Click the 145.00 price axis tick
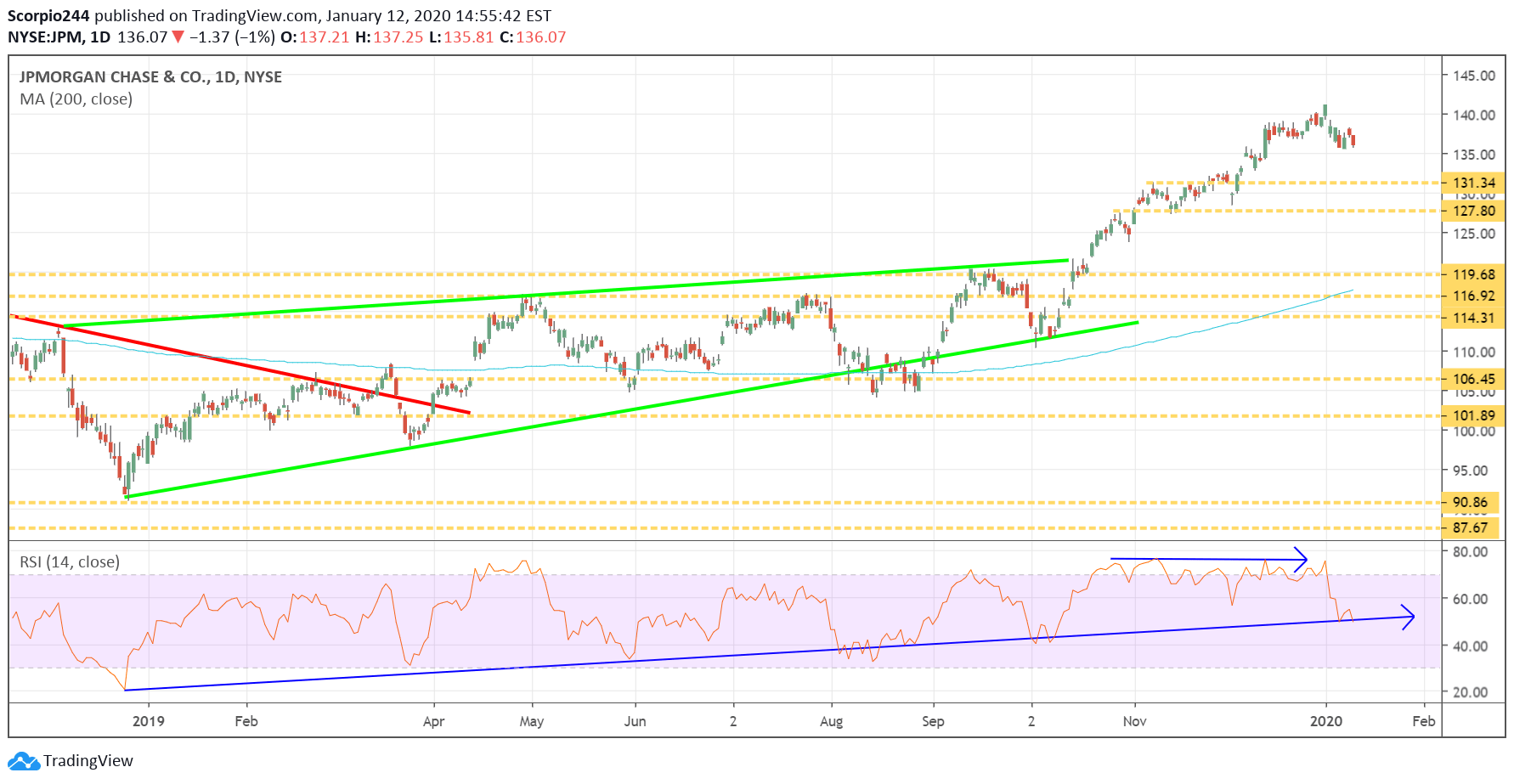 pos(1474,76)
